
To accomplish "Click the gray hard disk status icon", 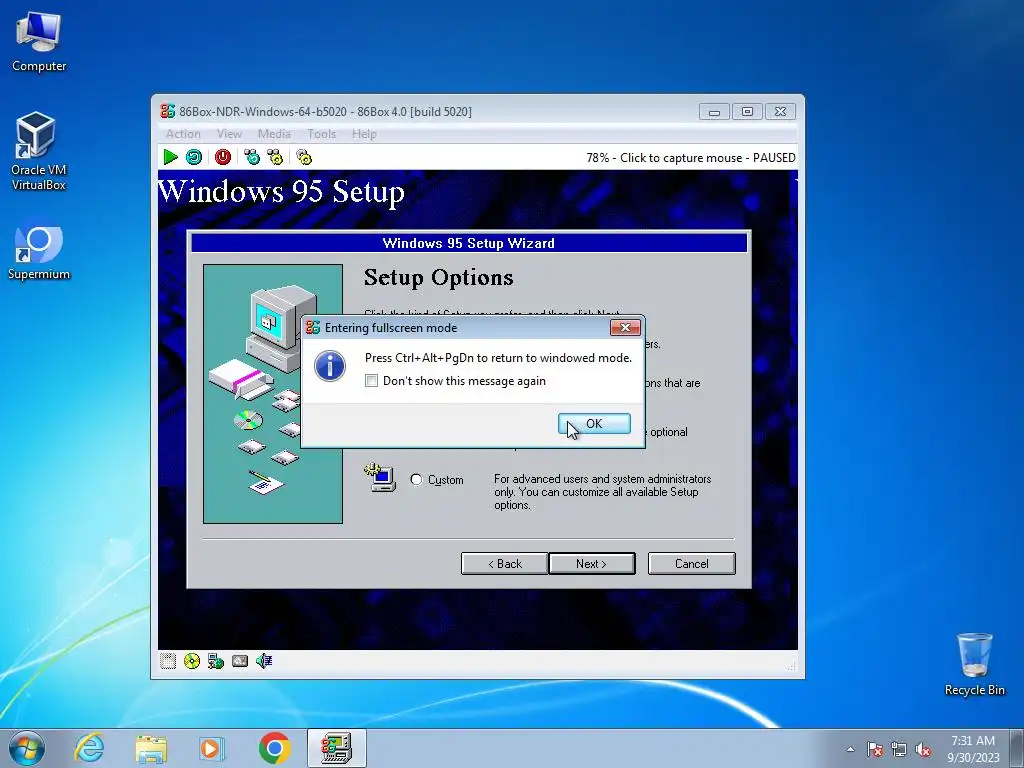I will (240, 661).
